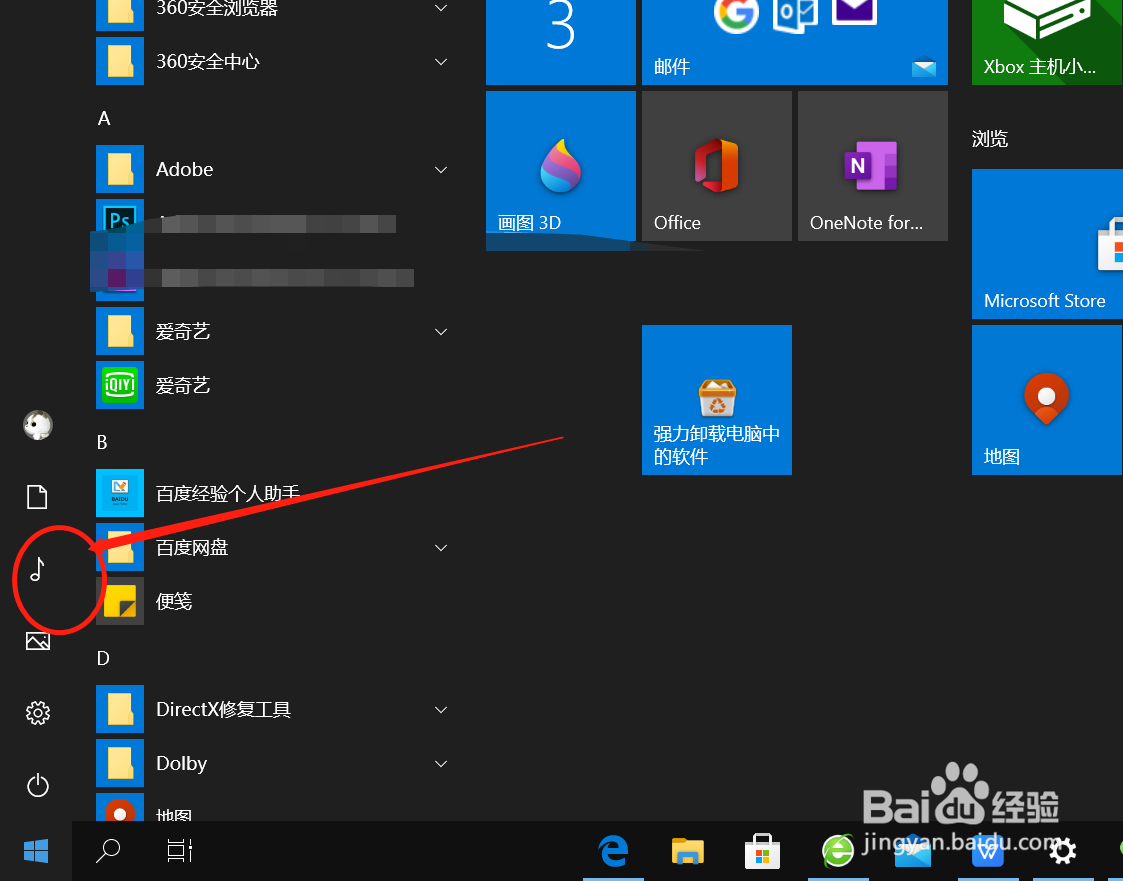This screenshot has height=881, width=1123.
Task: Open Settings from Start menu sidebar
Action: click(37, 712)
